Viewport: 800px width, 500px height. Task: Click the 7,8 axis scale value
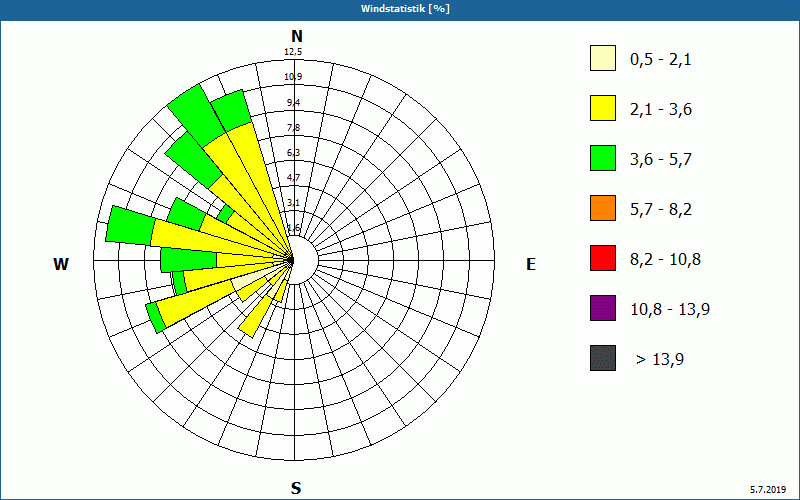[293, 128]
